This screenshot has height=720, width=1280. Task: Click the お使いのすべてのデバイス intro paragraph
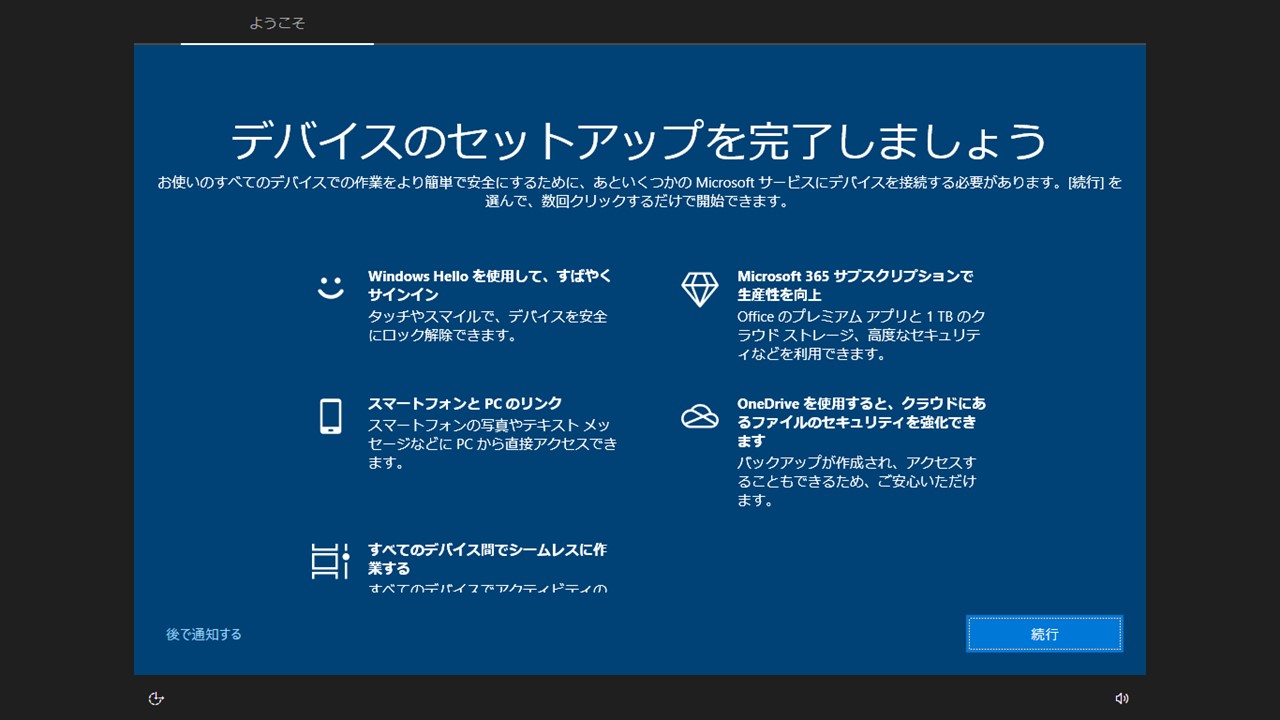(639, 192)
